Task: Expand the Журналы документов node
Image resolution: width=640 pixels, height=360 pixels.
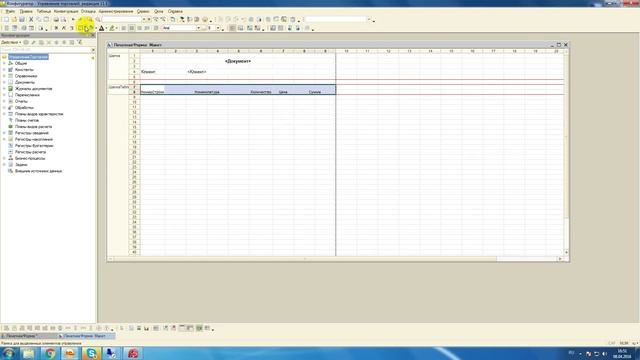Action: 4,89
